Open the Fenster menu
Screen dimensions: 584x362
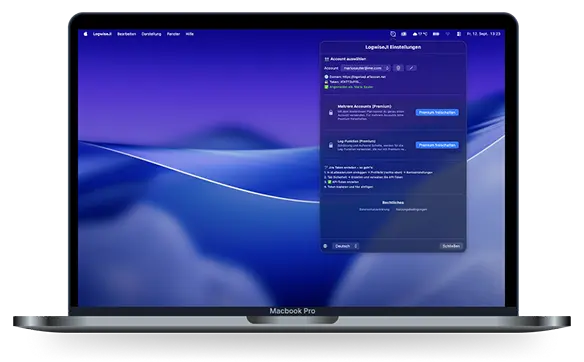(173, 34)
